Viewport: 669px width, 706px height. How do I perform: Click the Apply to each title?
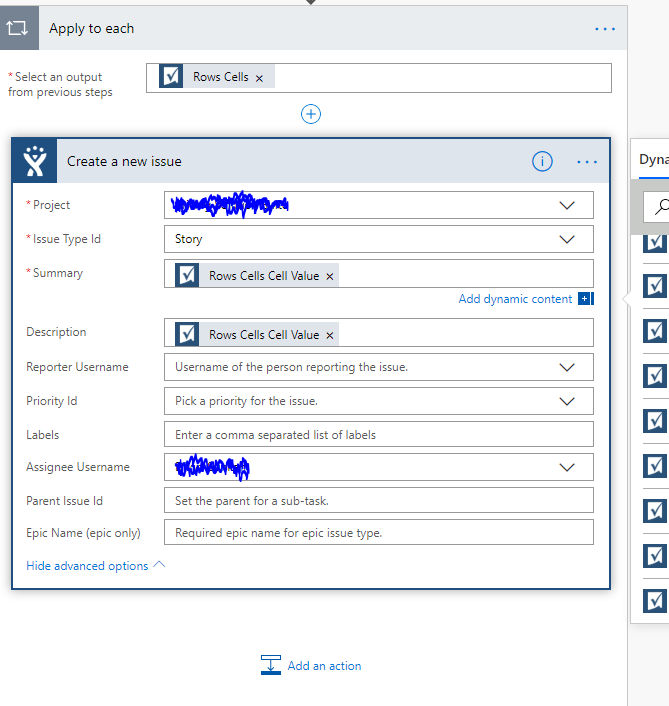[x=91, y=28]
